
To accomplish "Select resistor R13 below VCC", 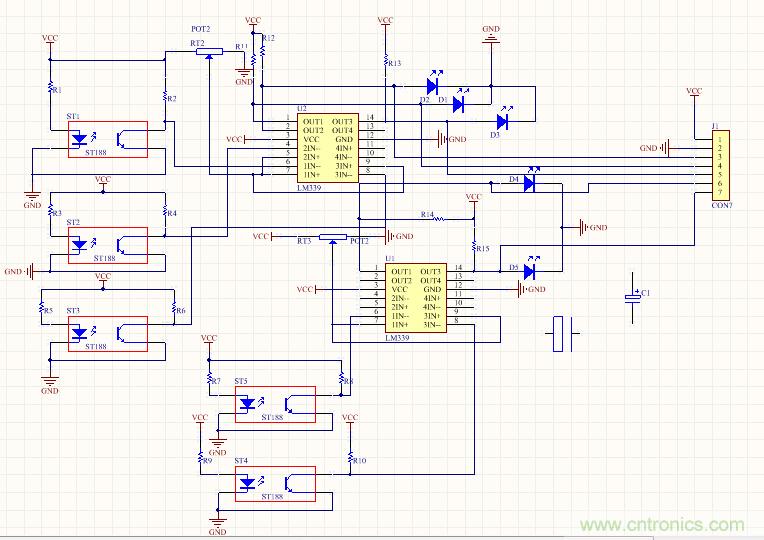I will coord(387,62).
